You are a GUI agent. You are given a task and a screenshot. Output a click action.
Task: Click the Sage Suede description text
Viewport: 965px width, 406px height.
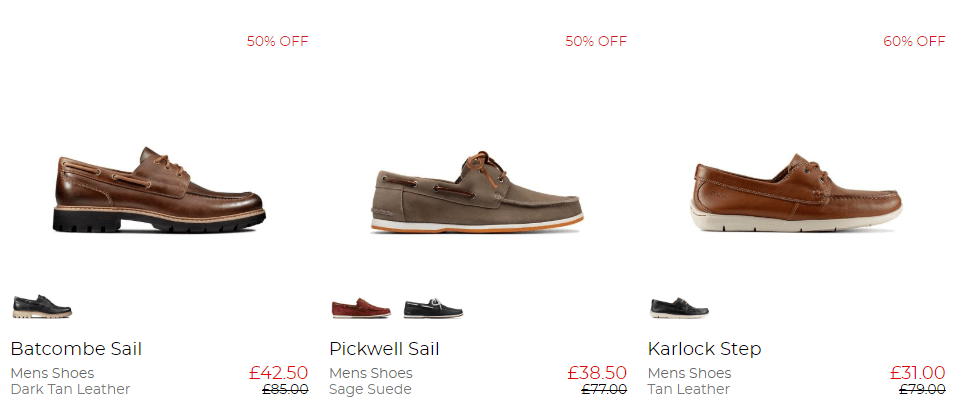pos(370,389)
